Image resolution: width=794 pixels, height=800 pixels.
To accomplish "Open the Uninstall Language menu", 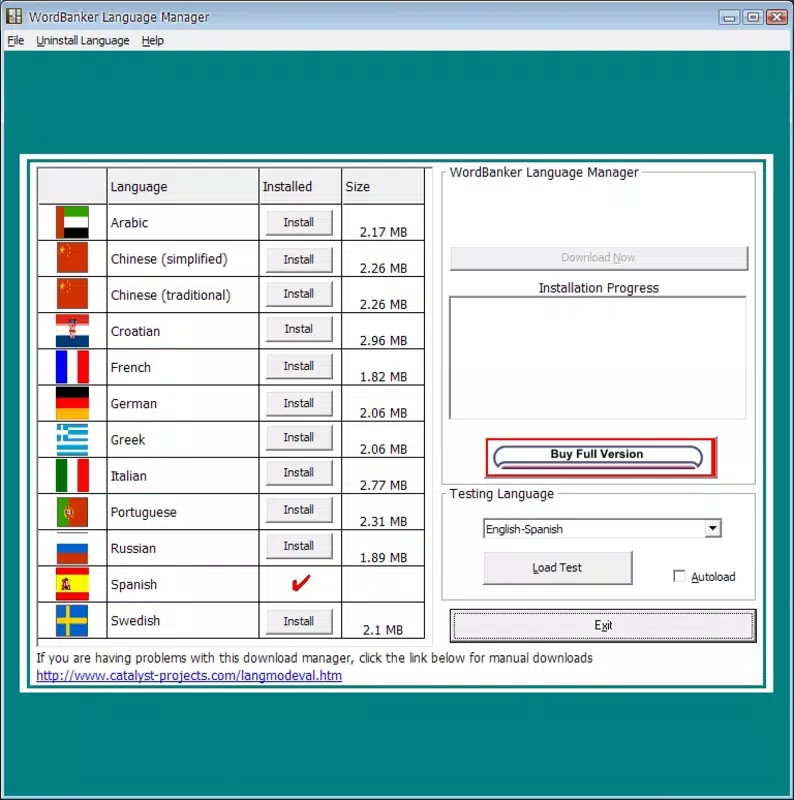I will point(83,40).
